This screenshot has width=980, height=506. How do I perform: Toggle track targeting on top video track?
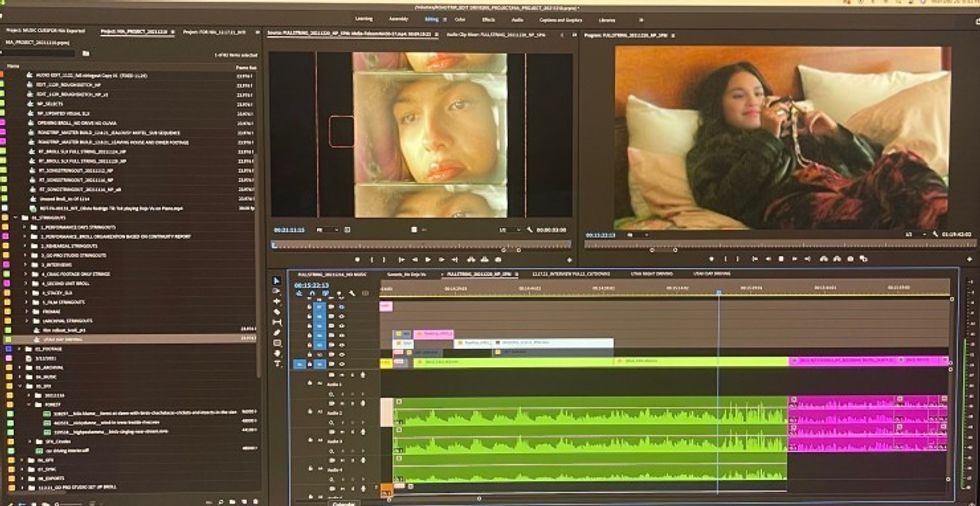pyautogui.click(x=320, y=307)
